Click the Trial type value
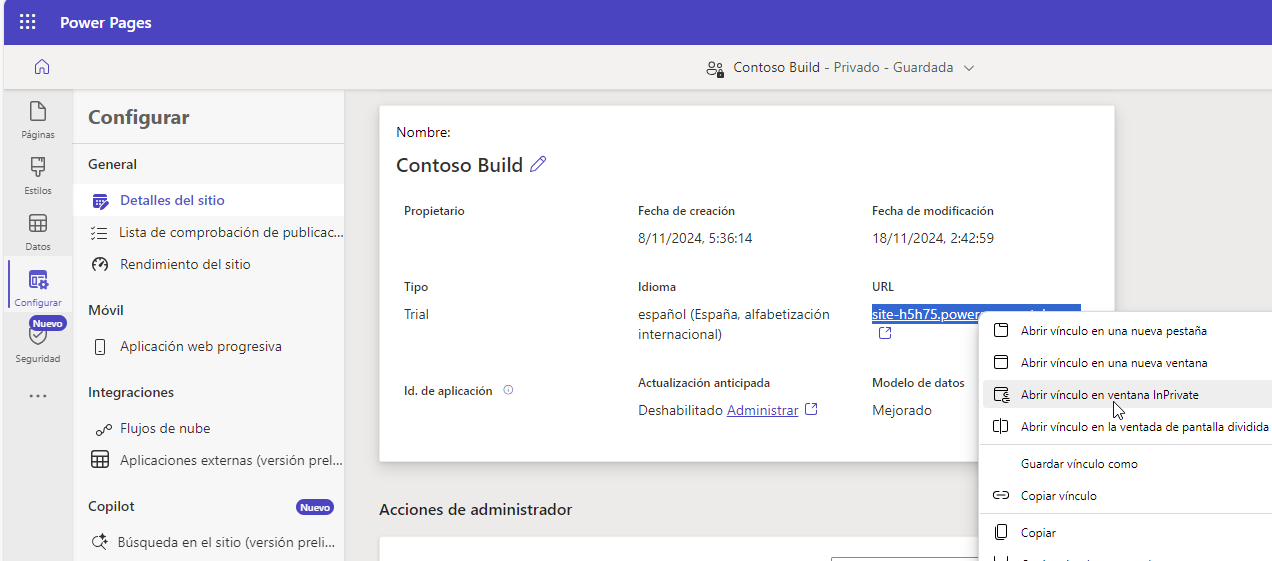The image size is (1272, 561). point(416,314)
